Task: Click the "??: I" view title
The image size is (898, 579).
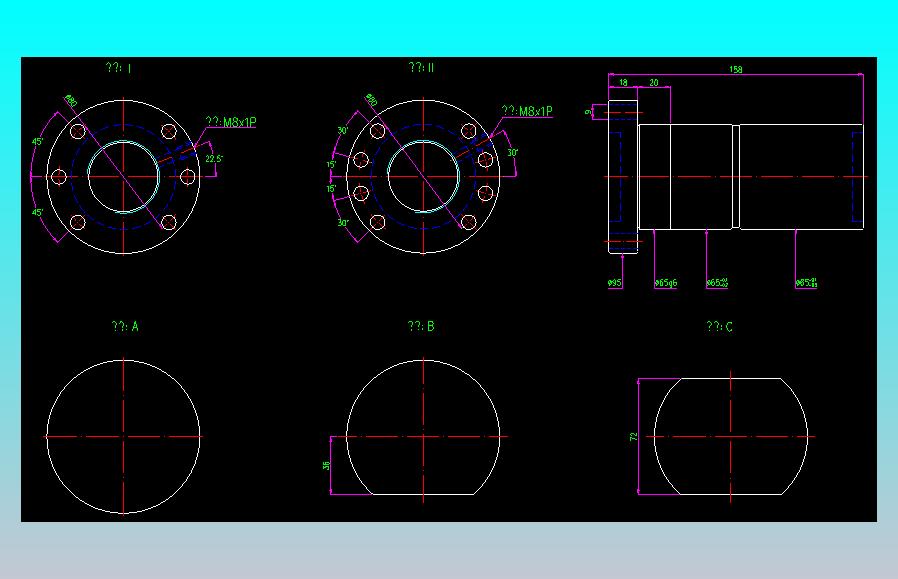Action: tap(119, 68)
